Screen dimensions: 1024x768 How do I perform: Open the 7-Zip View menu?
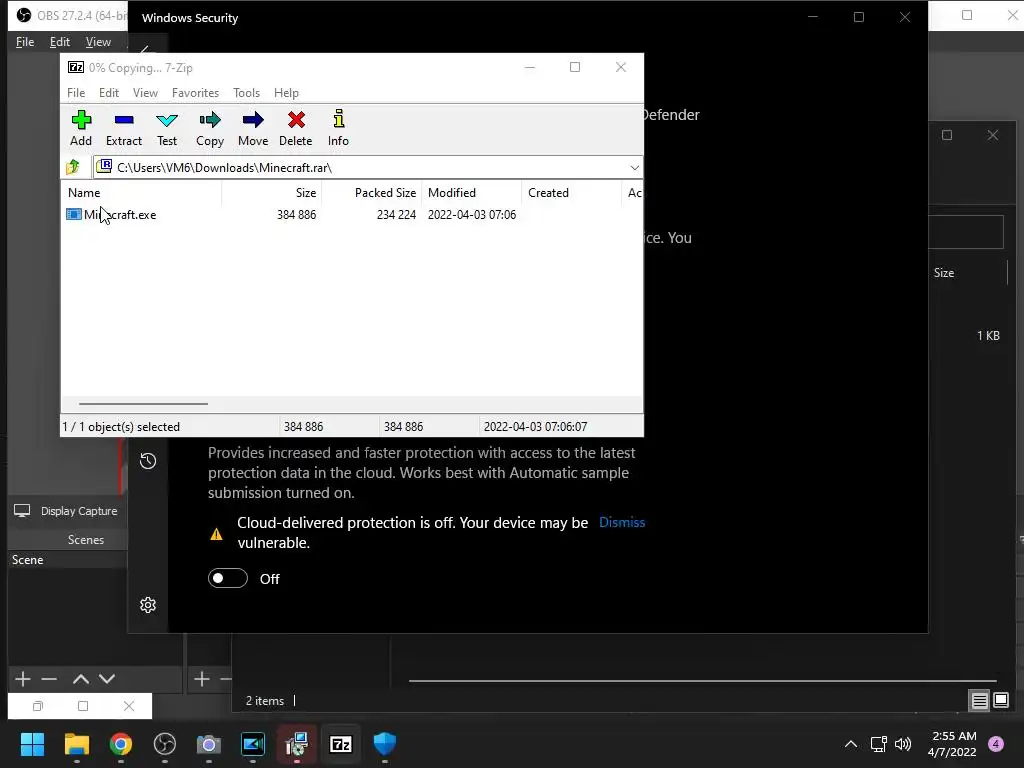145,93
